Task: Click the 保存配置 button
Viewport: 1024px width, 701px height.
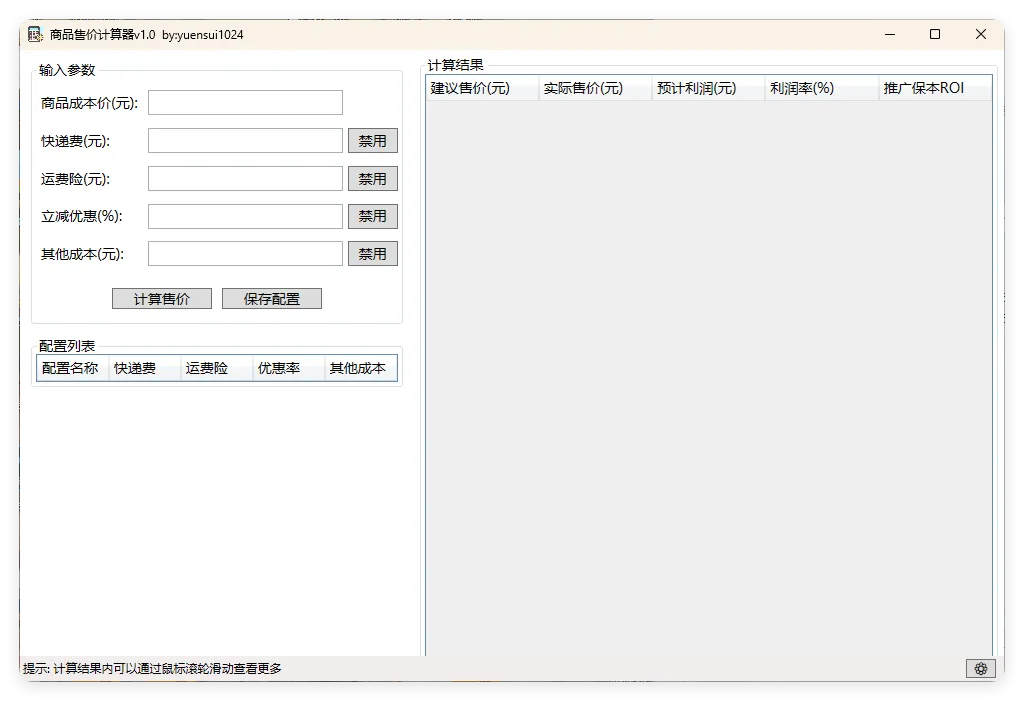Action: click(x=271, y=298)
